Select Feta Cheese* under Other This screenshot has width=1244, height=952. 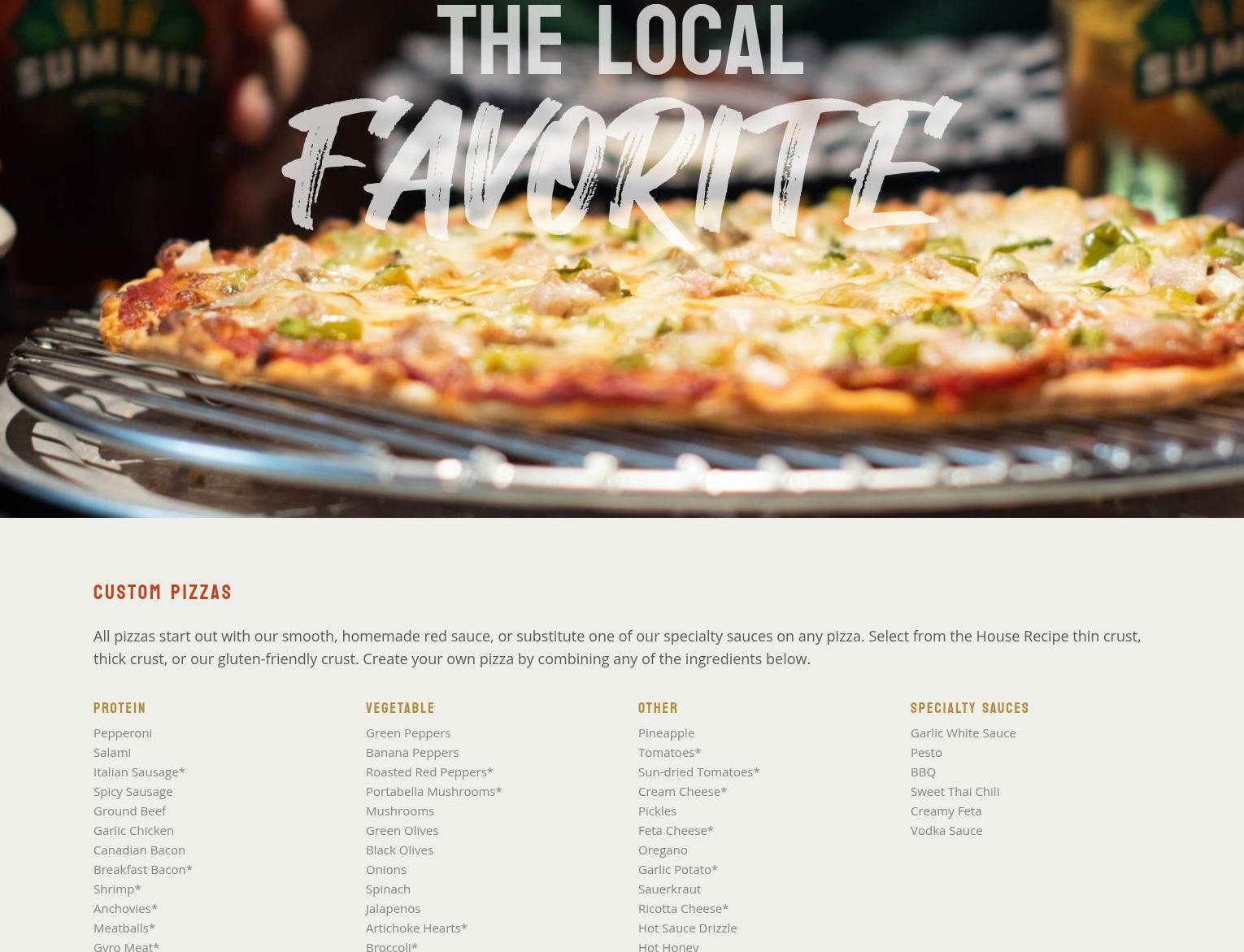point(676,830)
